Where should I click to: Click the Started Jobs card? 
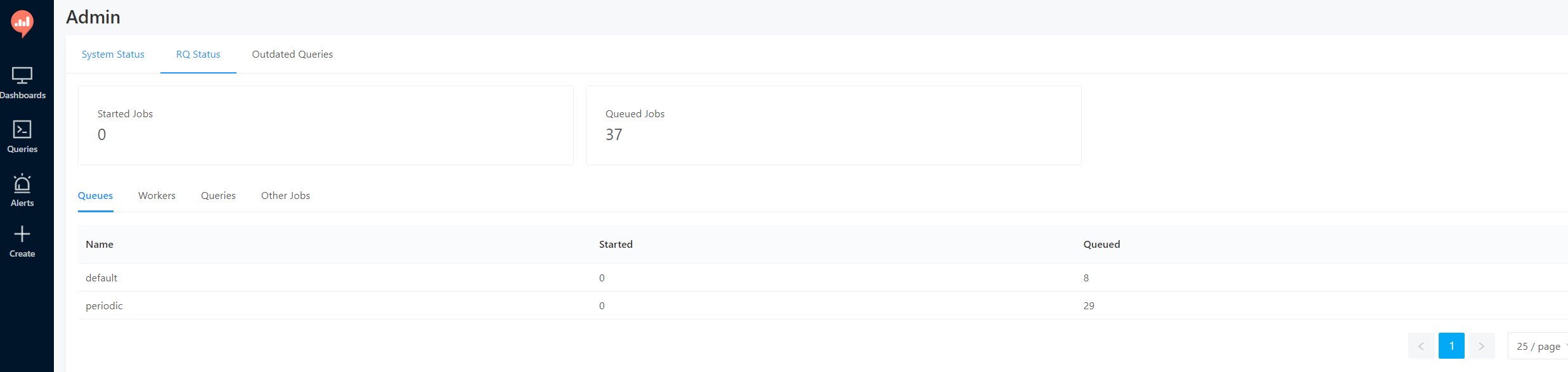coord(326,125)
